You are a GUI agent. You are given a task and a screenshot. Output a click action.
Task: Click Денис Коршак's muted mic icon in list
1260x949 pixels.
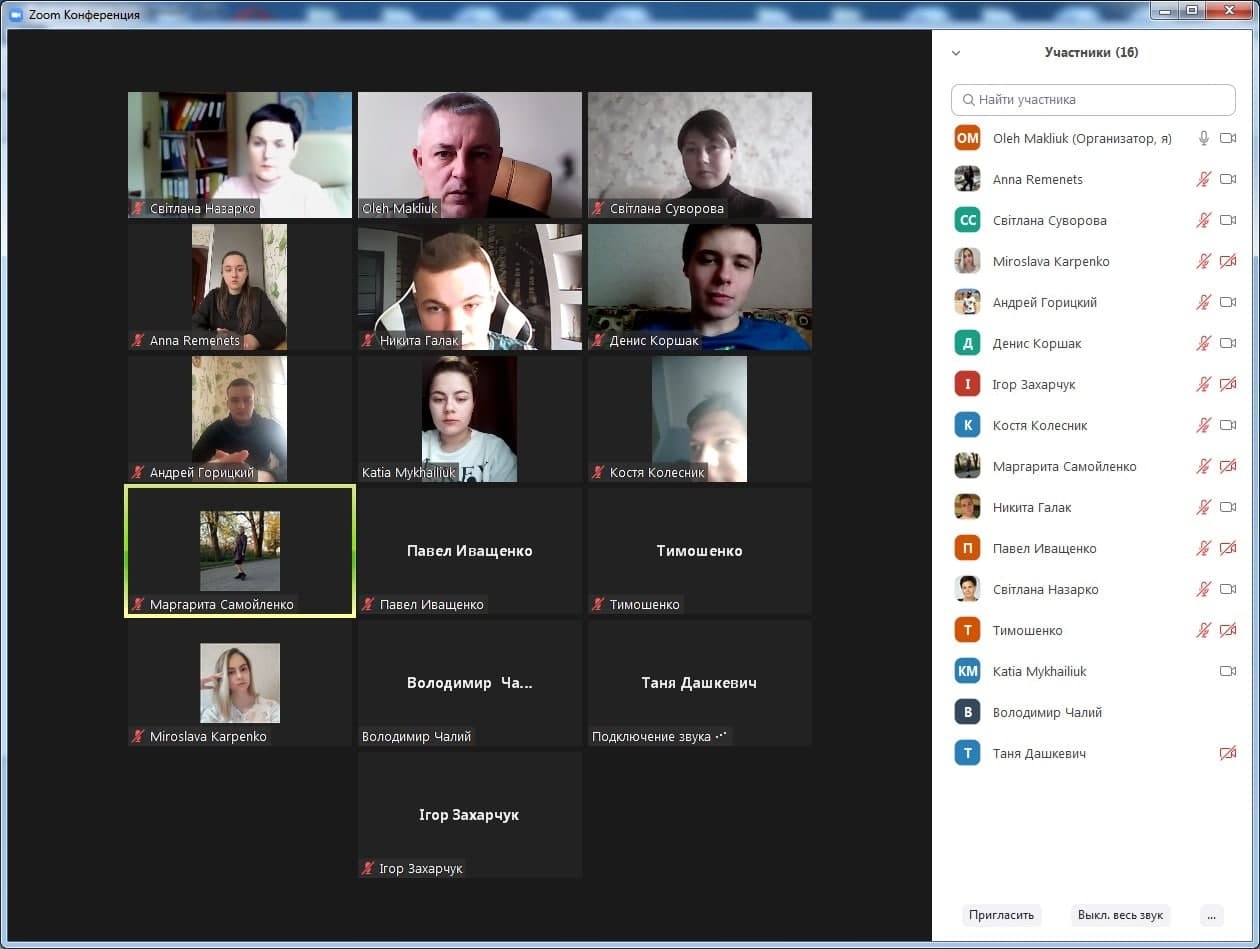[1204, 343]
